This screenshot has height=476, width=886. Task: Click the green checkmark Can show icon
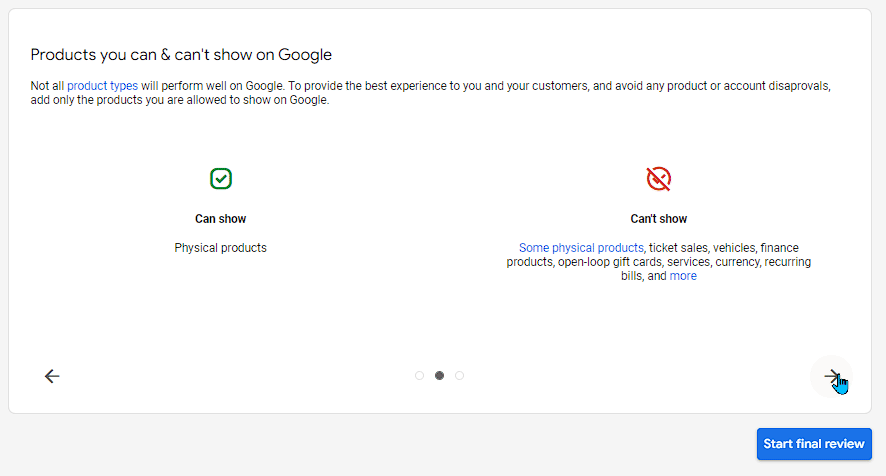[221, 179]
